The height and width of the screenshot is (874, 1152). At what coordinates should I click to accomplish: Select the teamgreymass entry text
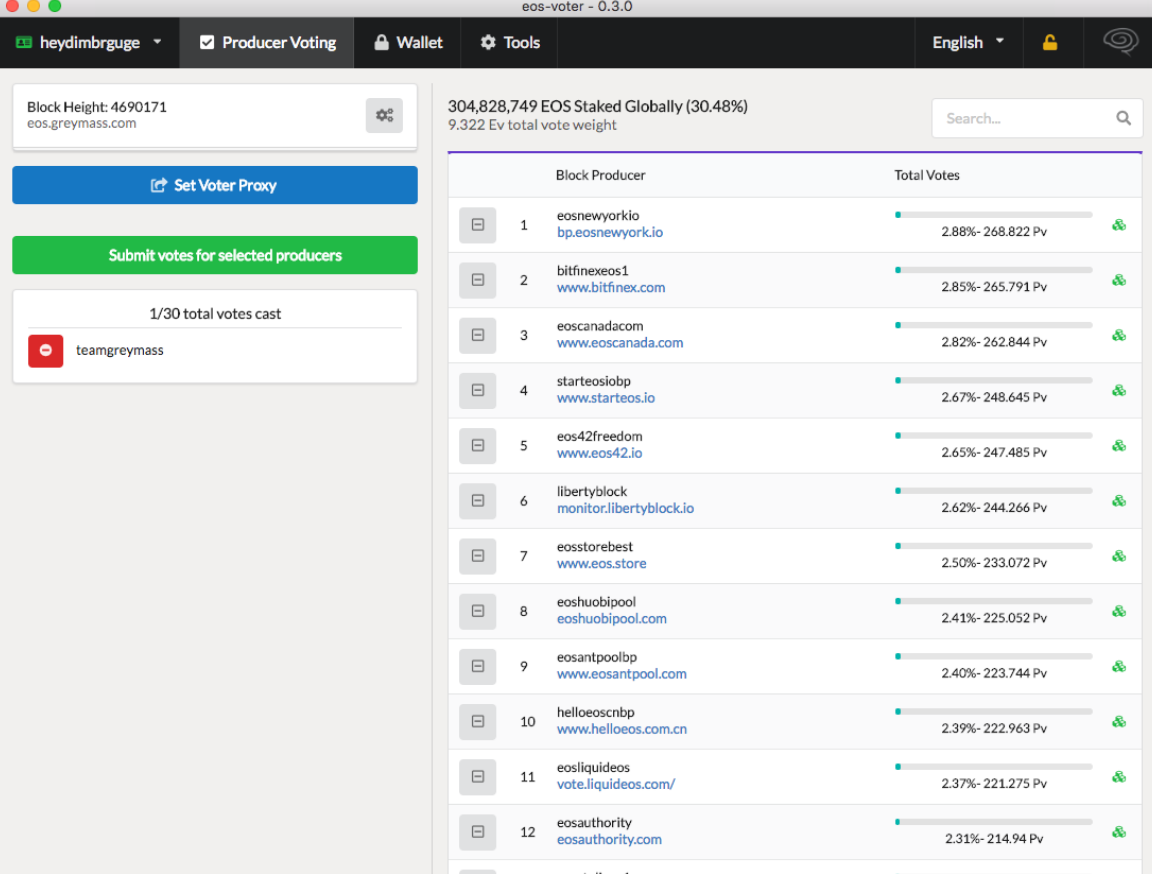120,350
